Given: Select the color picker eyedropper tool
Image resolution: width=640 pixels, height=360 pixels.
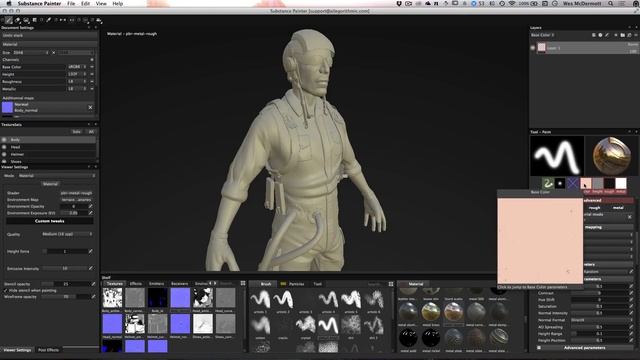Looking at the screenshot, I should (49, 20).
